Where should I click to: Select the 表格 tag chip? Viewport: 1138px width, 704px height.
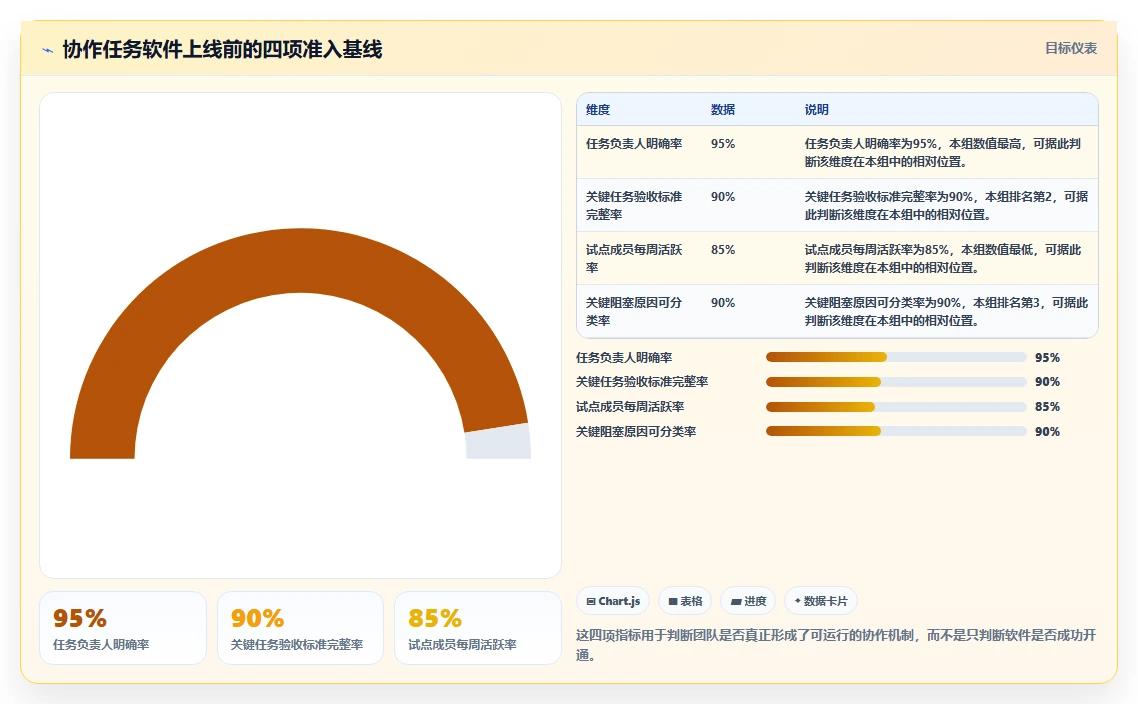685,601
